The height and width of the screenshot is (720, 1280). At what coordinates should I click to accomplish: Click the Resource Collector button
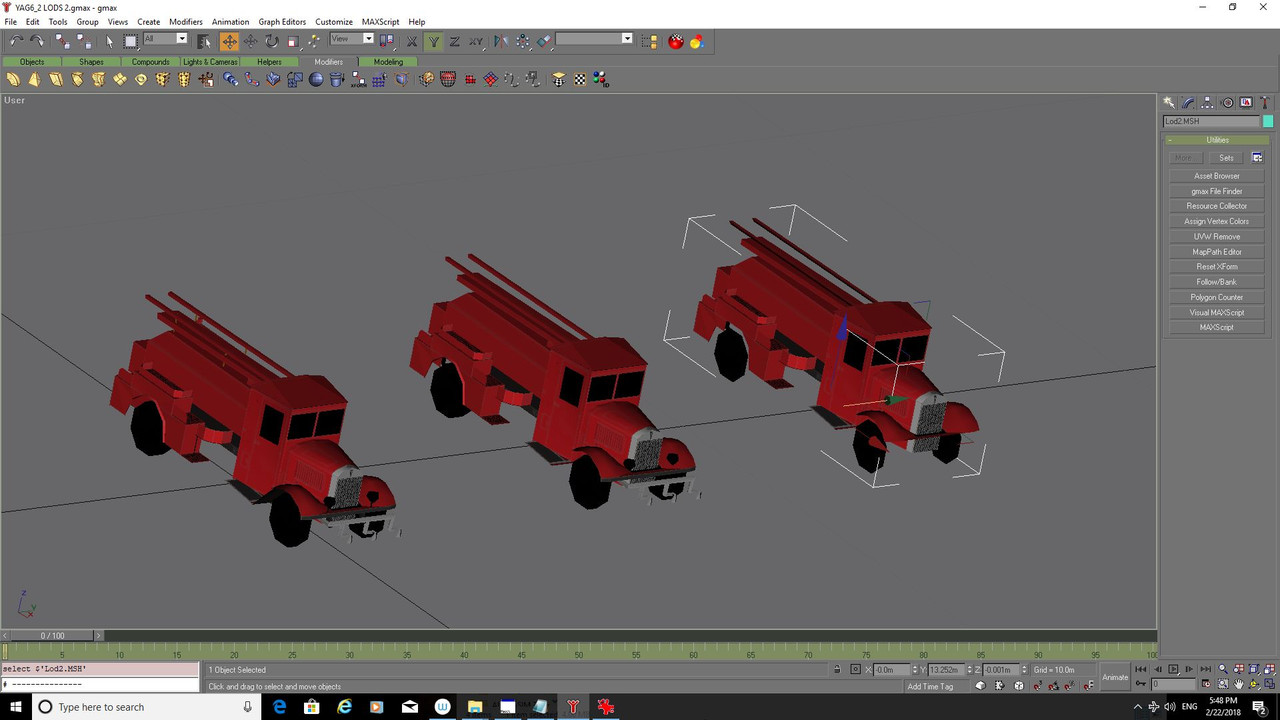pyautogui.click(x=1217, y=206)
